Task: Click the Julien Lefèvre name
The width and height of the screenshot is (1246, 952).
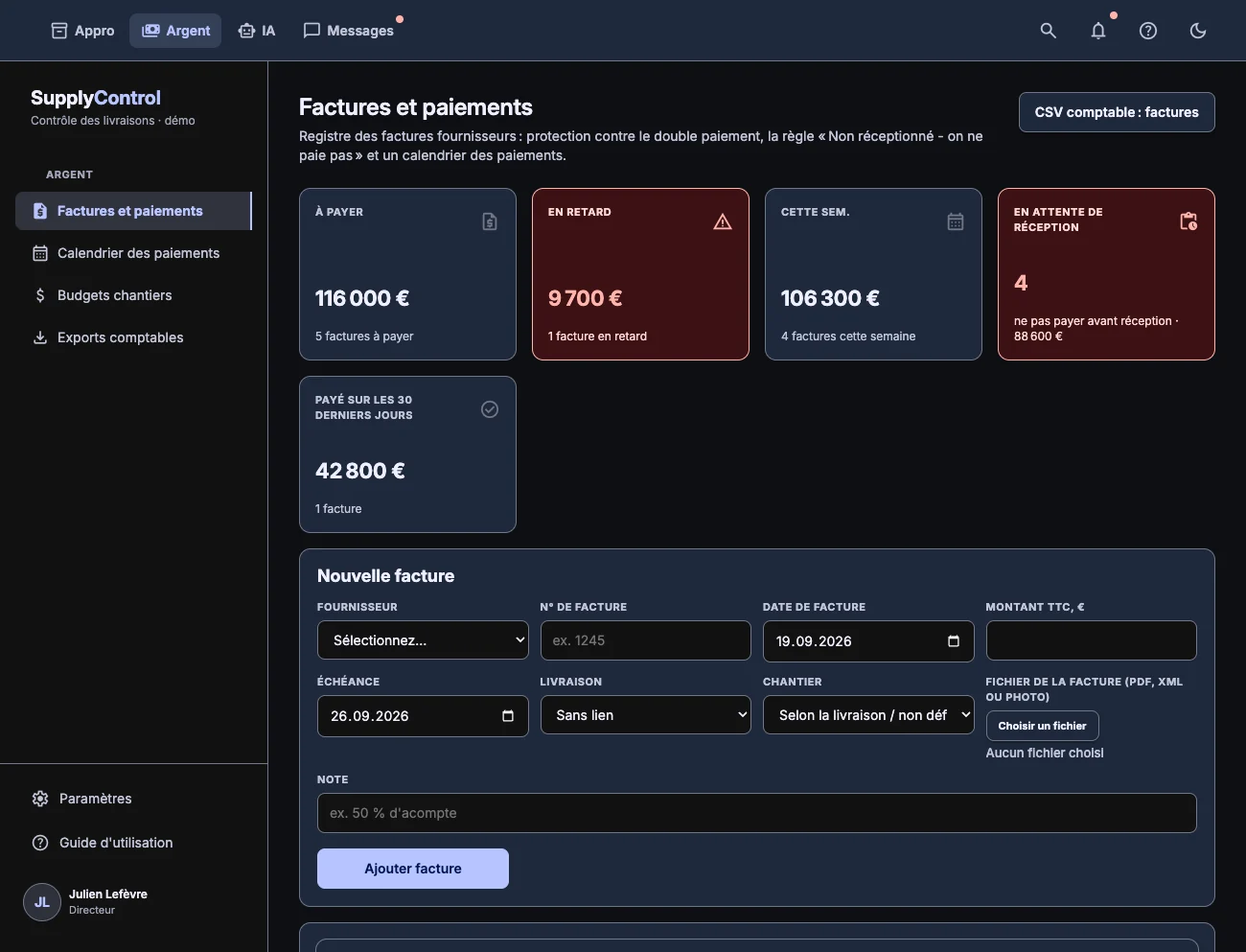Action: (x=108, y=894)
